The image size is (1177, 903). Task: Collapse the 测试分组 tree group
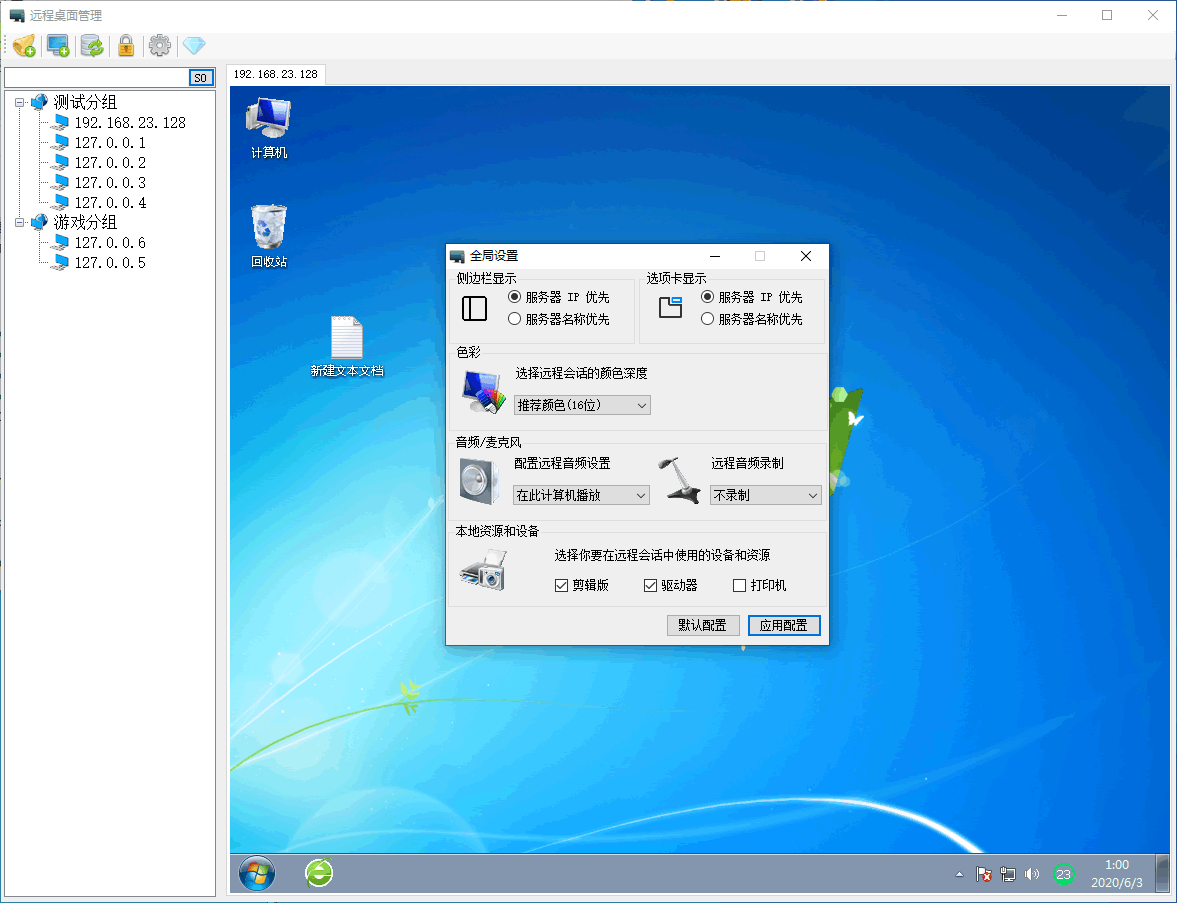(x=20, y=102)
